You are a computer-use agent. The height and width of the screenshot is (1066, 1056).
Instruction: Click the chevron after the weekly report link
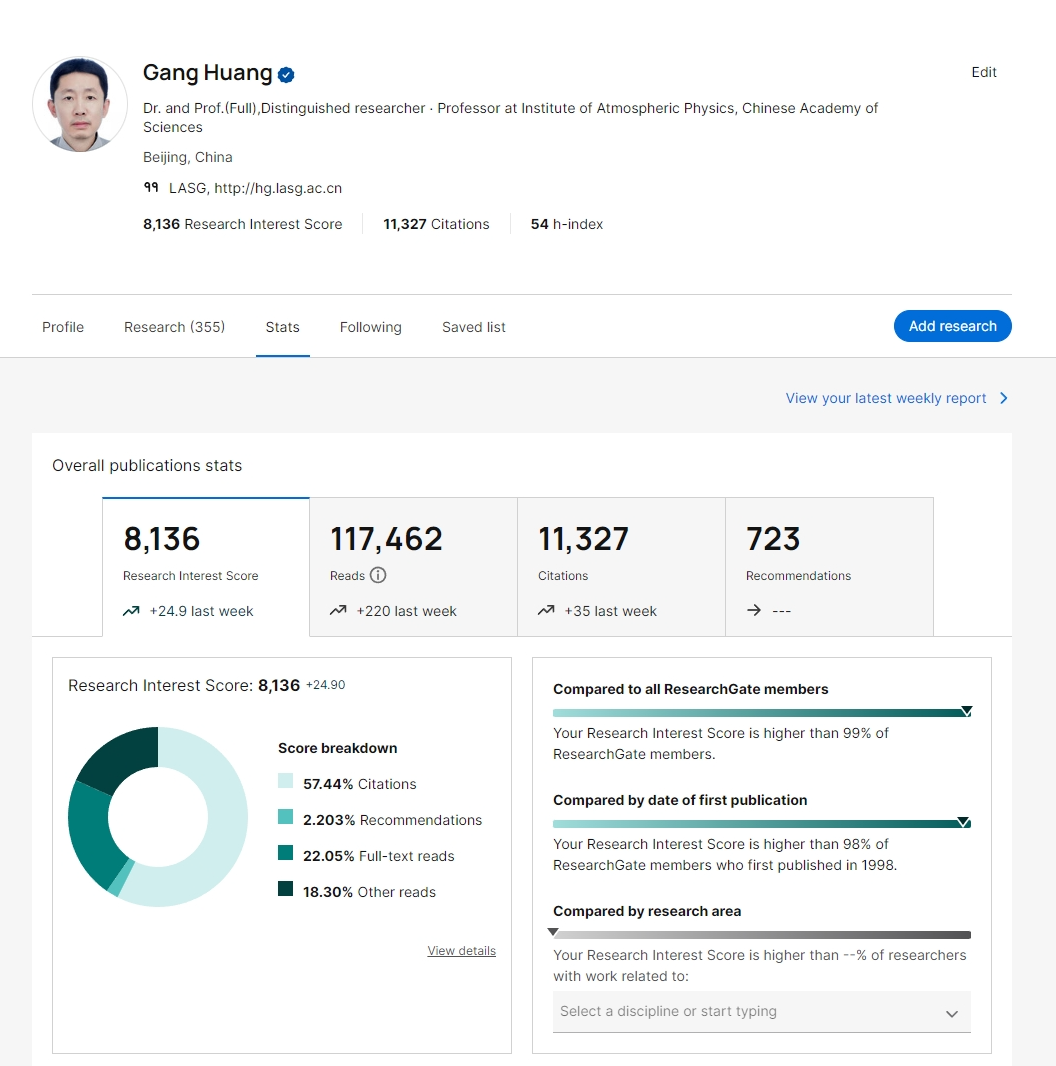(1004, 398)
